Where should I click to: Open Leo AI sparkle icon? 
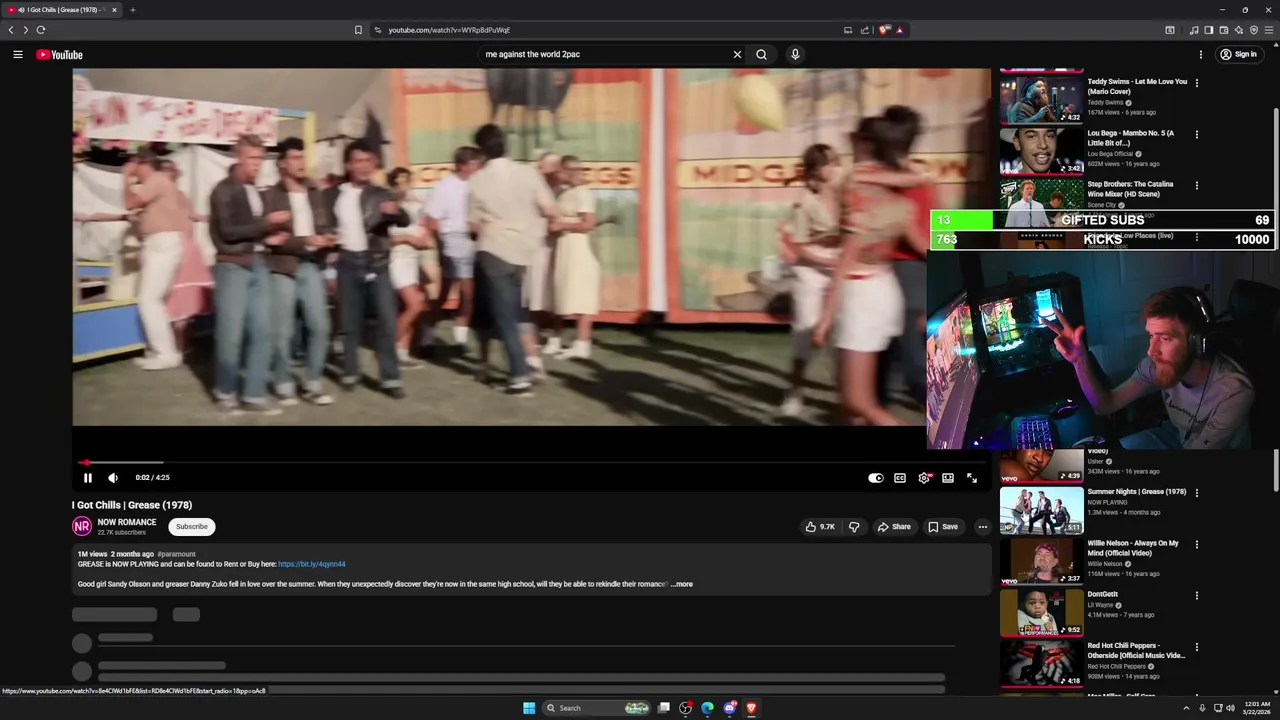click(1239, 30)
